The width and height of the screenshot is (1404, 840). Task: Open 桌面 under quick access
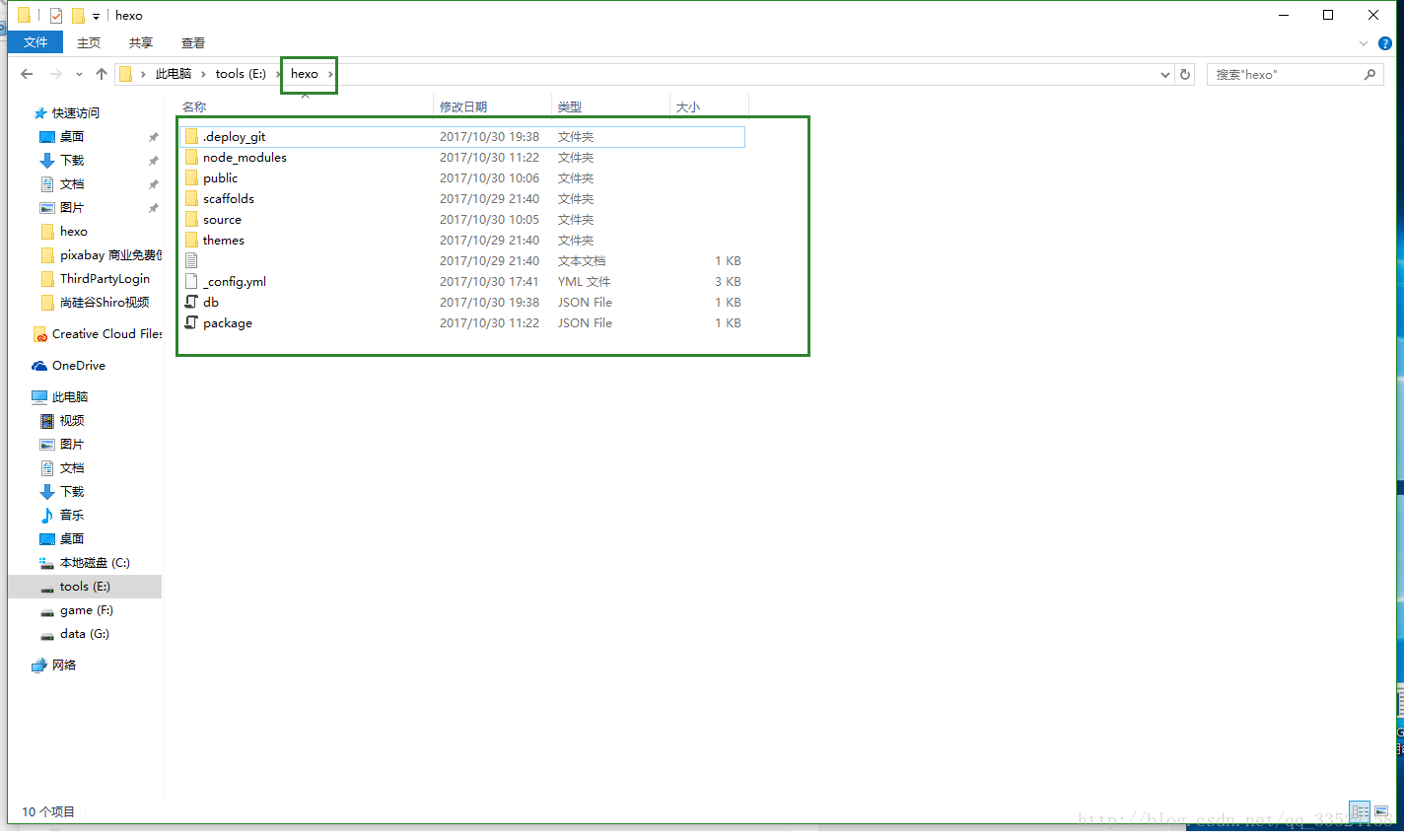coord(72,137)
